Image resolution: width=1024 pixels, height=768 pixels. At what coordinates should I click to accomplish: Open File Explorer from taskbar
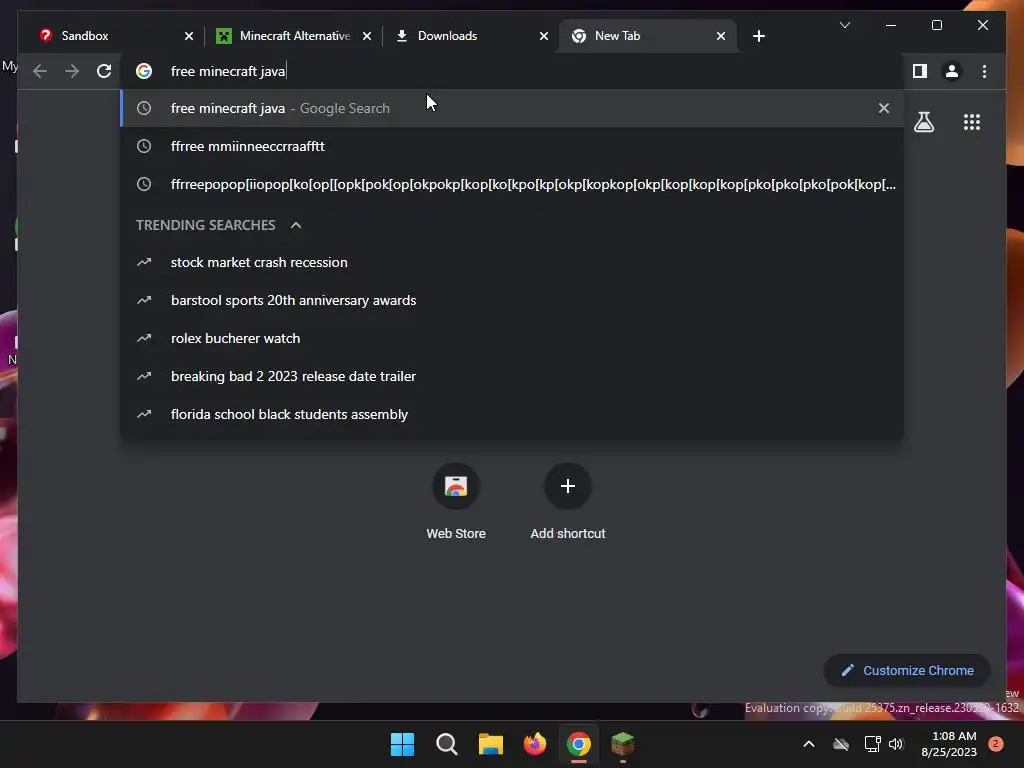tap(490, 744)
